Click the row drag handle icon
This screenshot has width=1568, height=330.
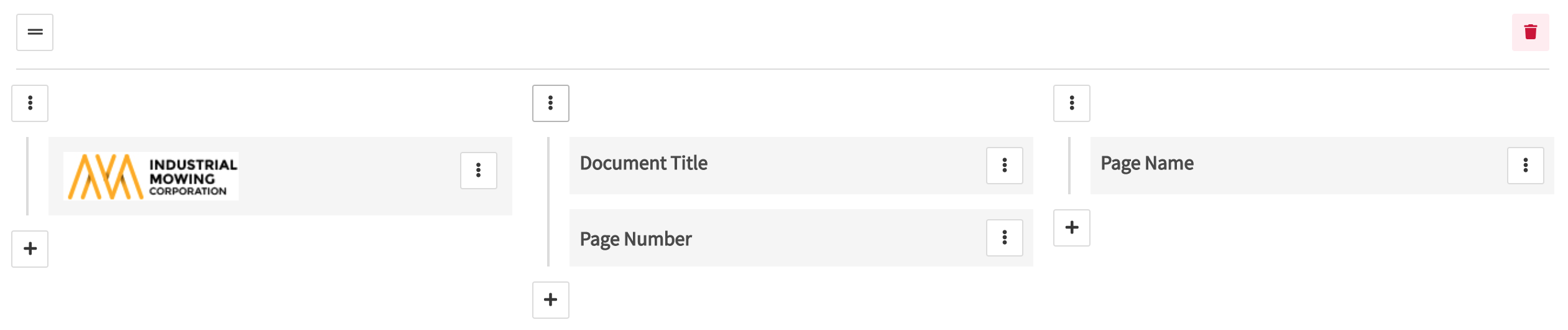(35, 32)
